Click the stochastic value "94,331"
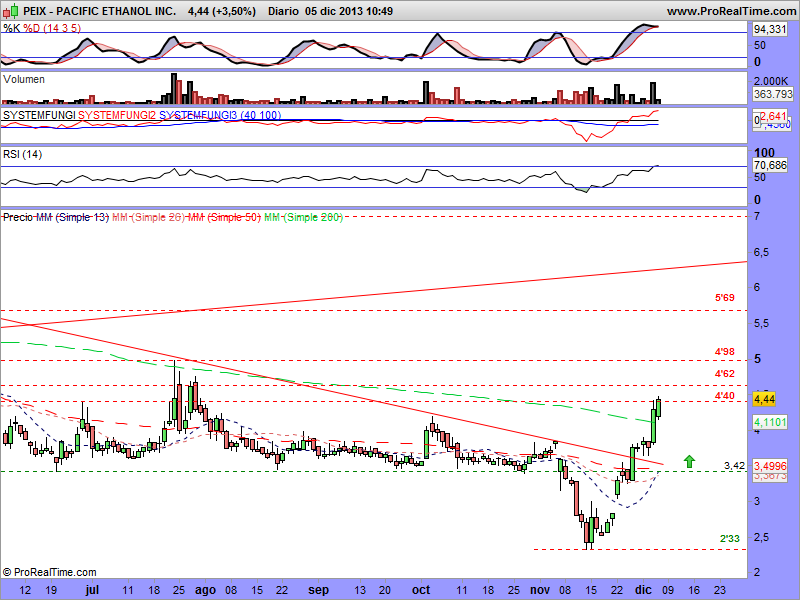The height and width of the screenshot is (600, 800). coord(770,30)
